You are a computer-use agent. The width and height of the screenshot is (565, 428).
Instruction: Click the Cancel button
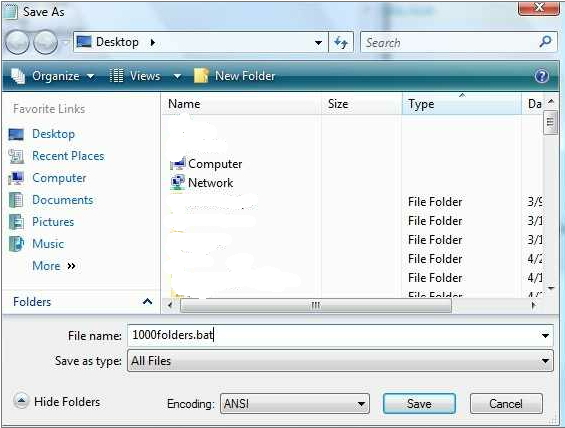point(506,404)
